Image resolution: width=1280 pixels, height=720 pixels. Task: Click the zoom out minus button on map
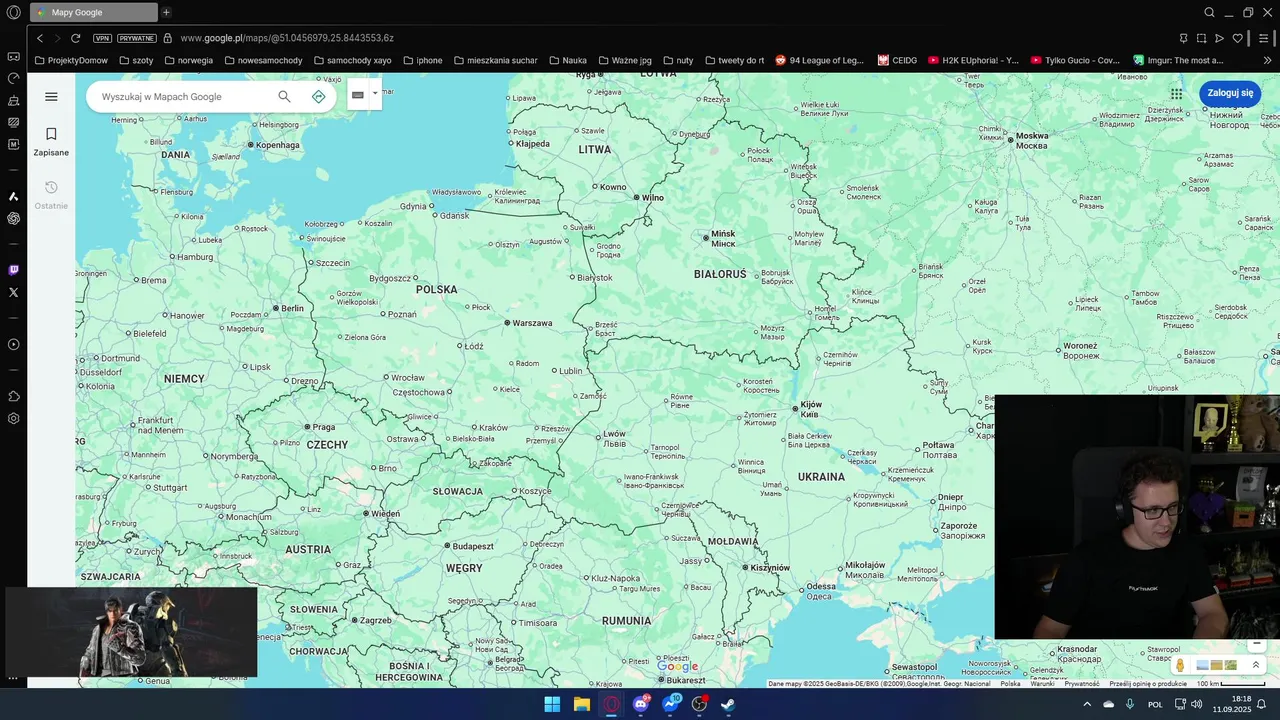[1258, 644]
